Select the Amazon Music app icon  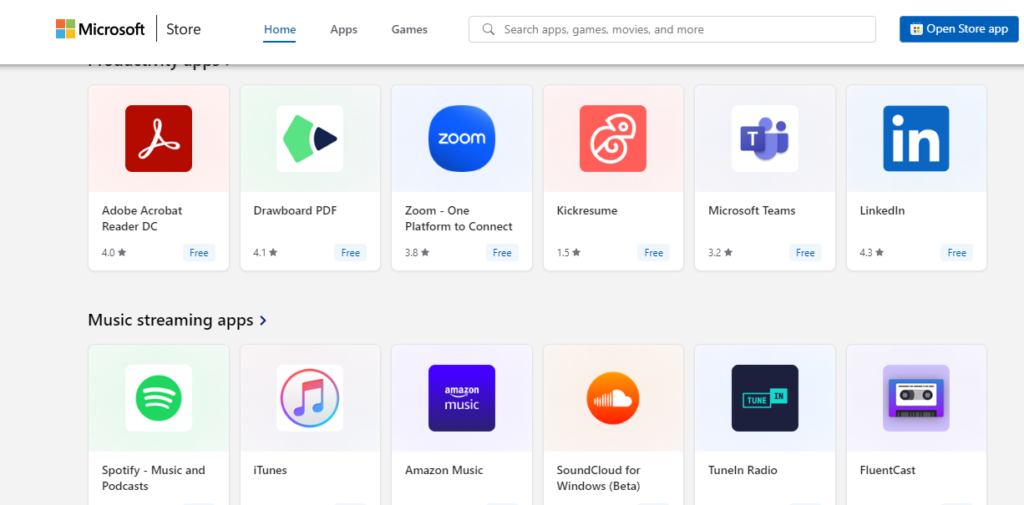pos(462,398)
